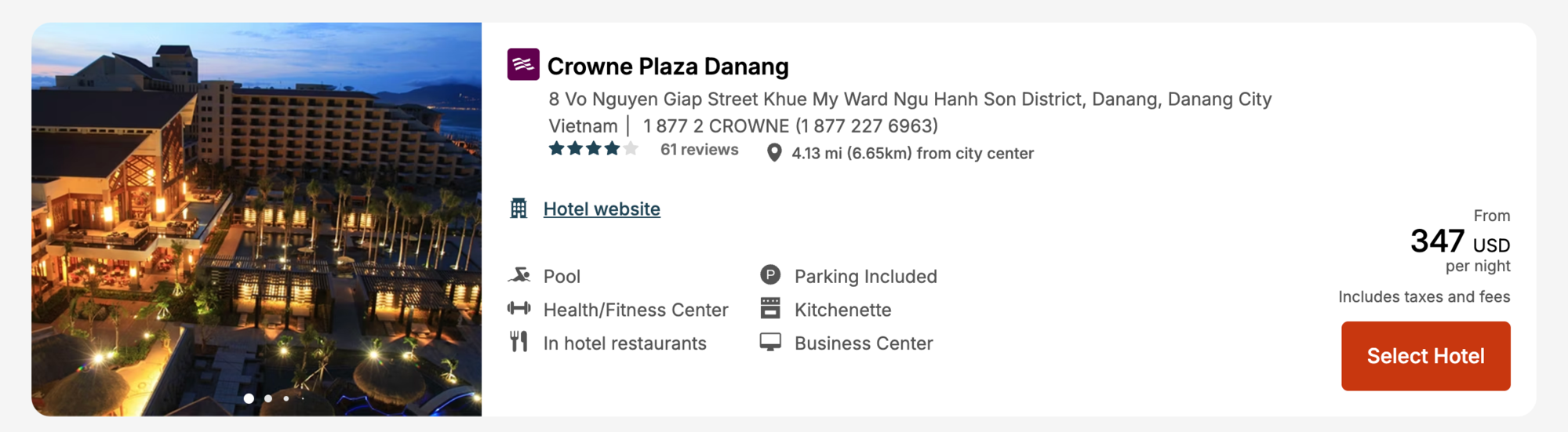Open the 61 reviews text
This screenshot has width=1568, height=432.
pyautogui.click(x=699, y=150)
